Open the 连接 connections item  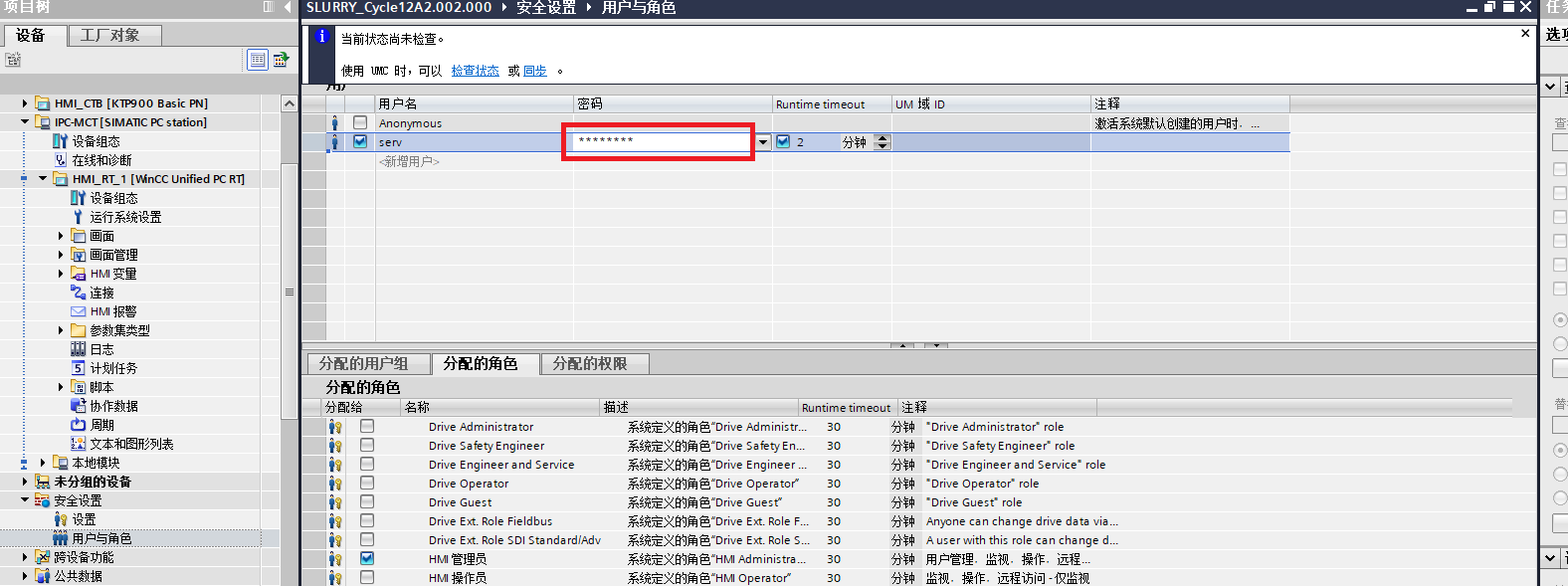(101, 293)
